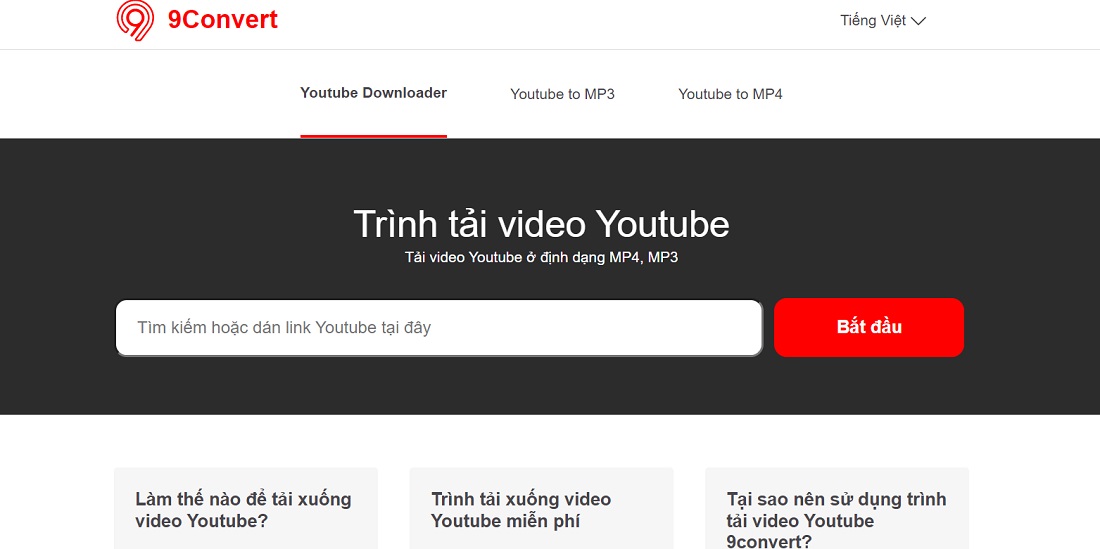Click the card heading Làm thế nào để tải xuống video Youtube?
This screenshot has height=549, width=1100.
coord(243,510)
